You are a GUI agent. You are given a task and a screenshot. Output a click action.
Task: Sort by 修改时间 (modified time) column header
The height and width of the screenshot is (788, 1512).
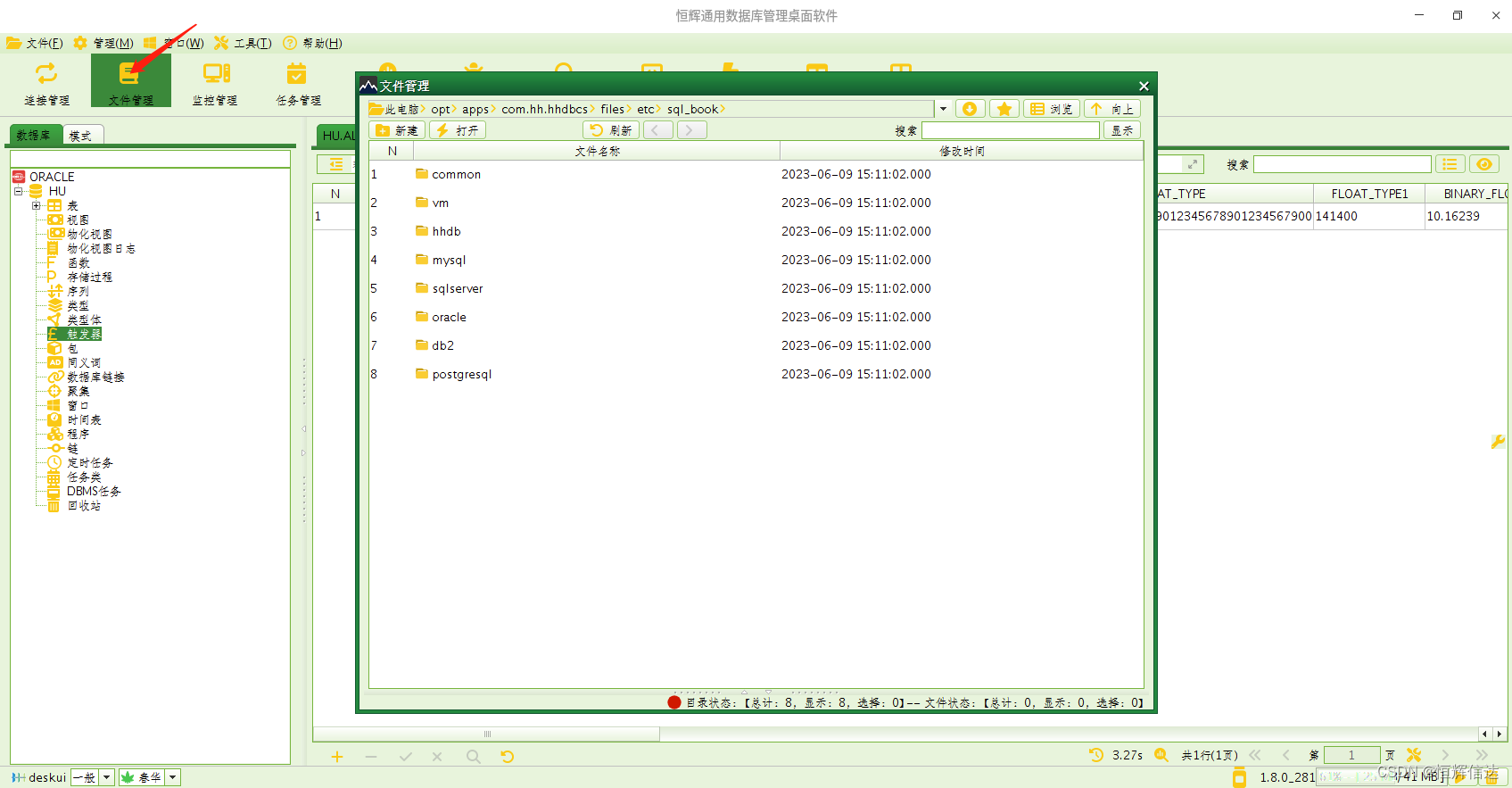tap(962, 151)
